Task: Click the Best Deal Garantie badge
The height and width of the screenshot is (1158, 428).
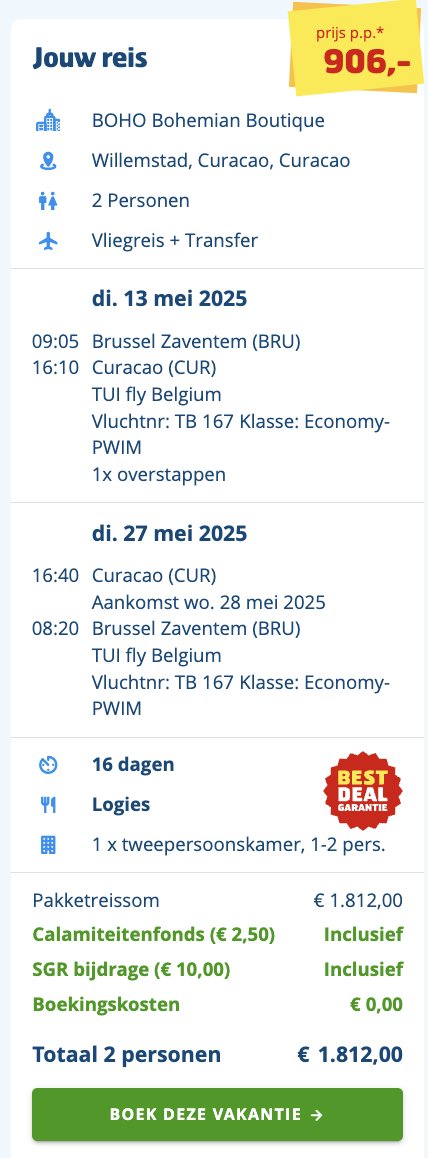Action: (x=363, y=789)
